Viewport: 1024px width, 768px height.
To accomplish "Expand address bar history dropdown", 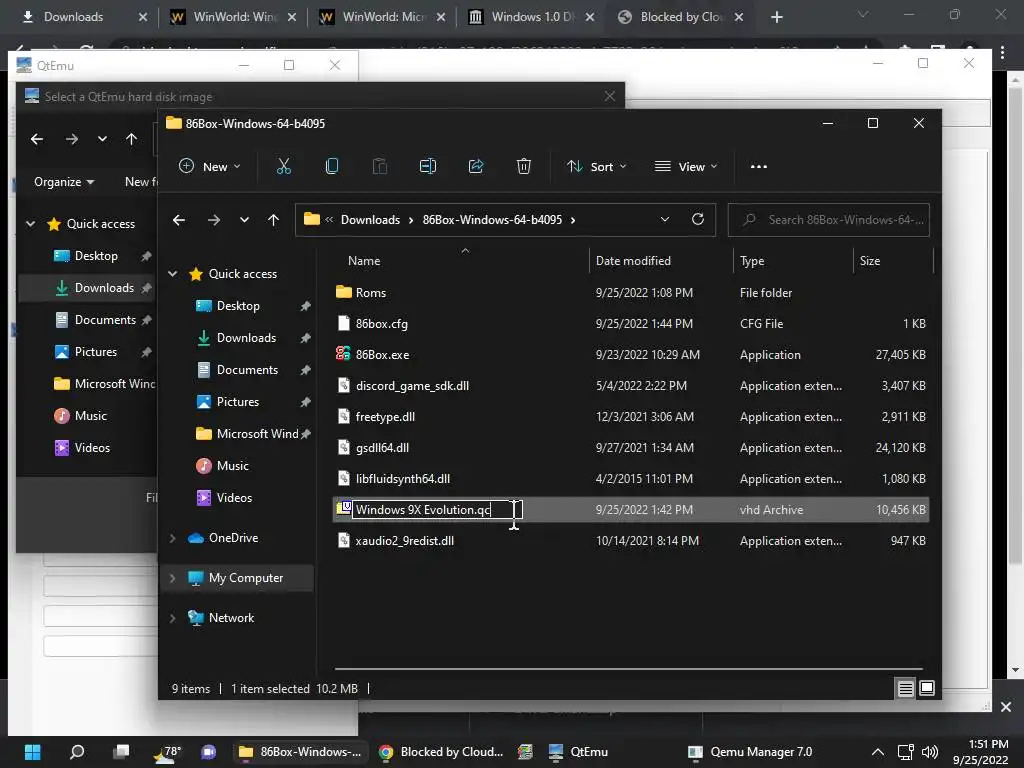I will (665, 219).
